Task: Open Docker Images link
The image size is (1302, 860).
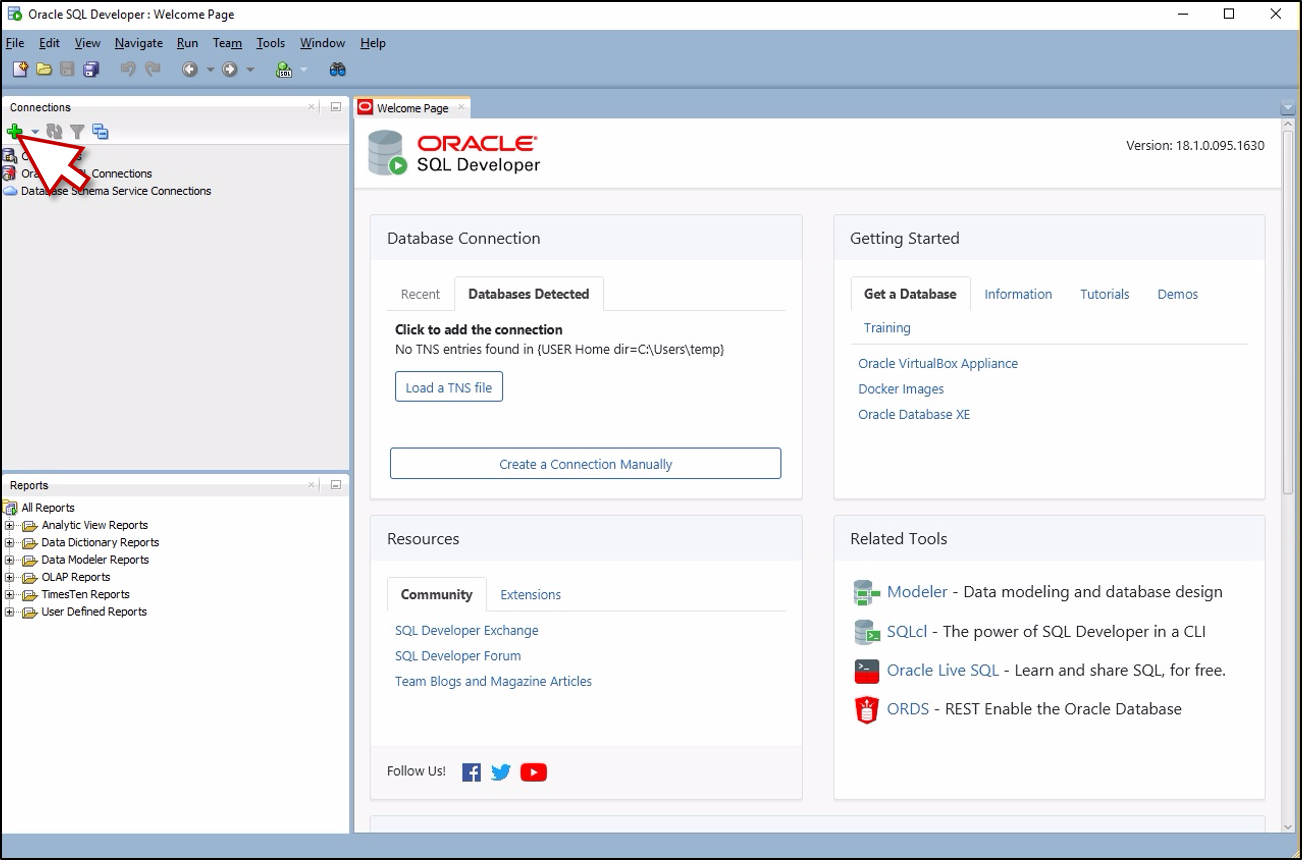Action: [901, 389]
